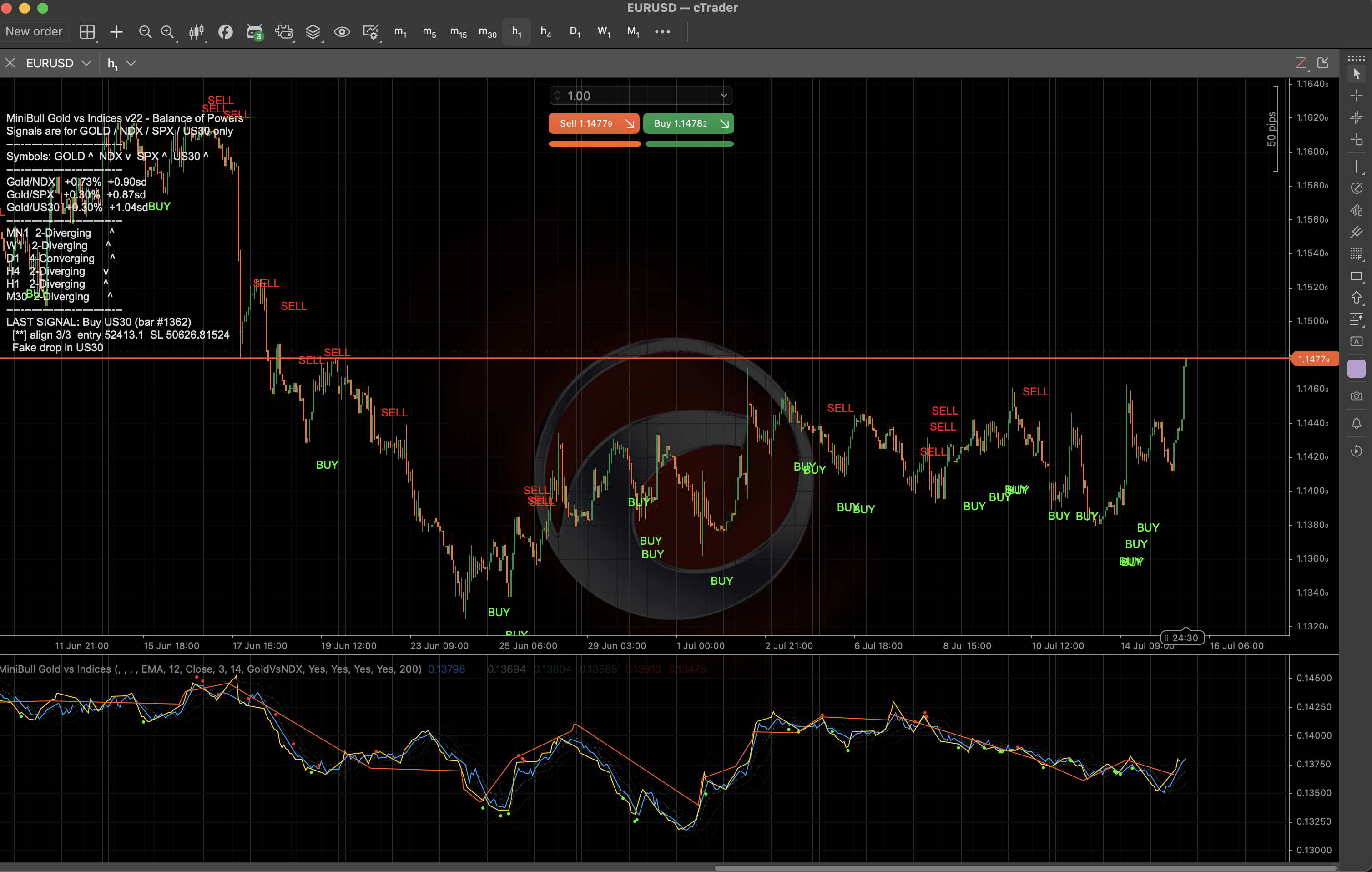The image size is (1372, 872).
Task: Open the chart settings gear icon
Action: tap(371, 32)
